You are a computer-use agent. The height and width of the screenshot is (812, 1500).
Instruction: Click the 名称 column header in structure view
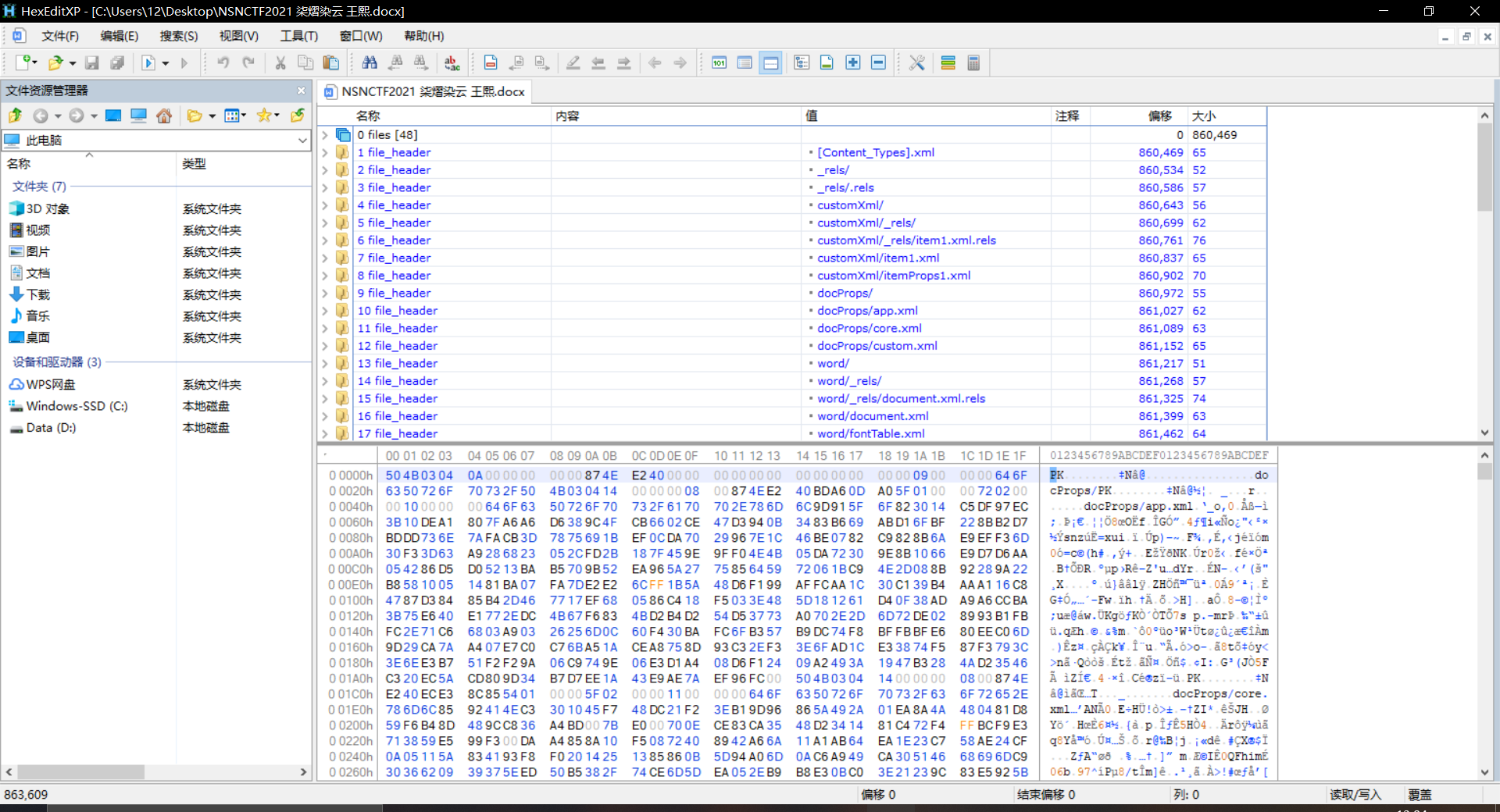368,116
